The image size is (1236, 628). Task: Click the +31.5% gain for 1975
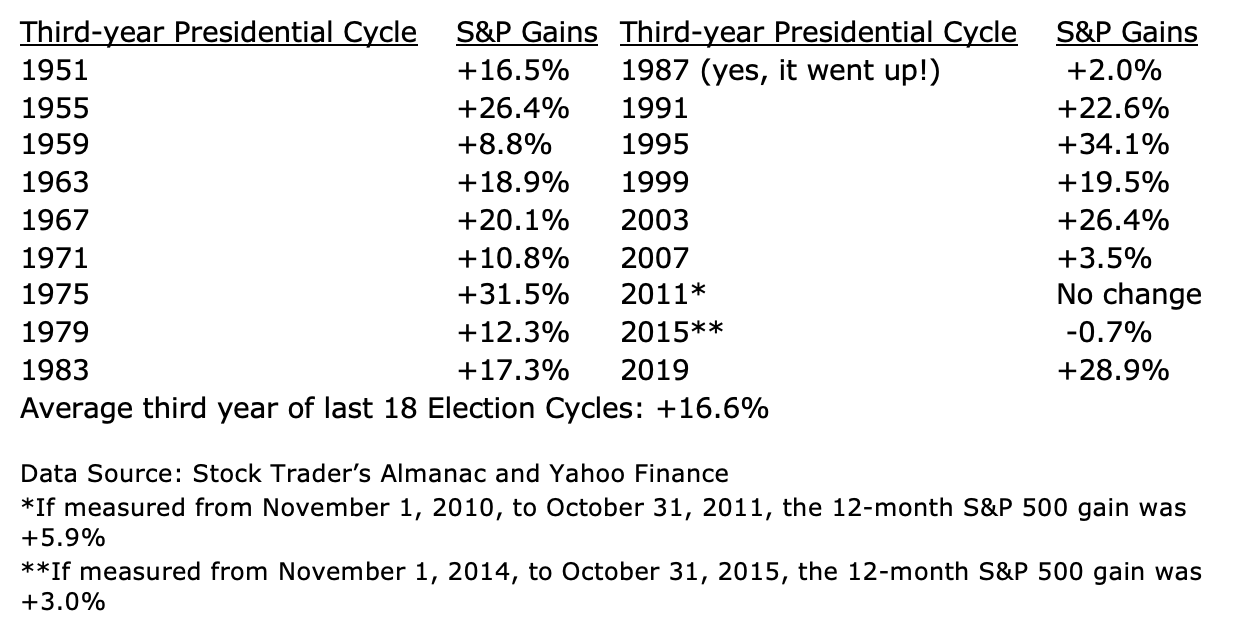coord(512,295)
